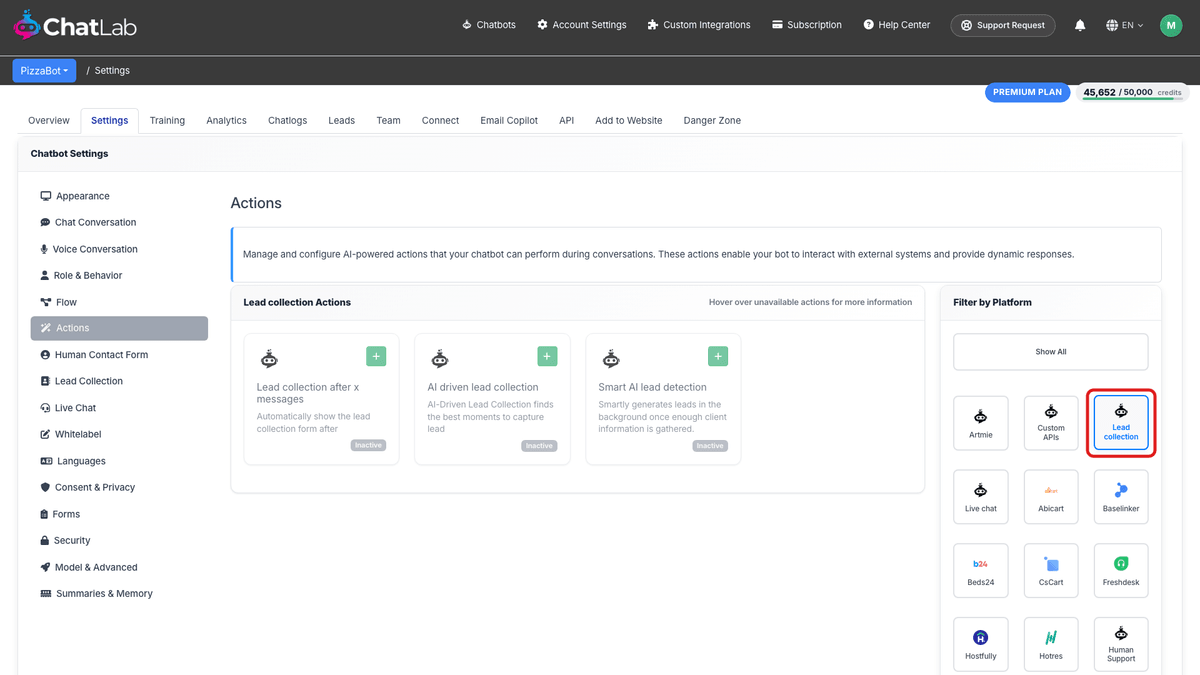Select the Lead collection platform filter
1200x675 pixels.
click(x=1121, y=424)
